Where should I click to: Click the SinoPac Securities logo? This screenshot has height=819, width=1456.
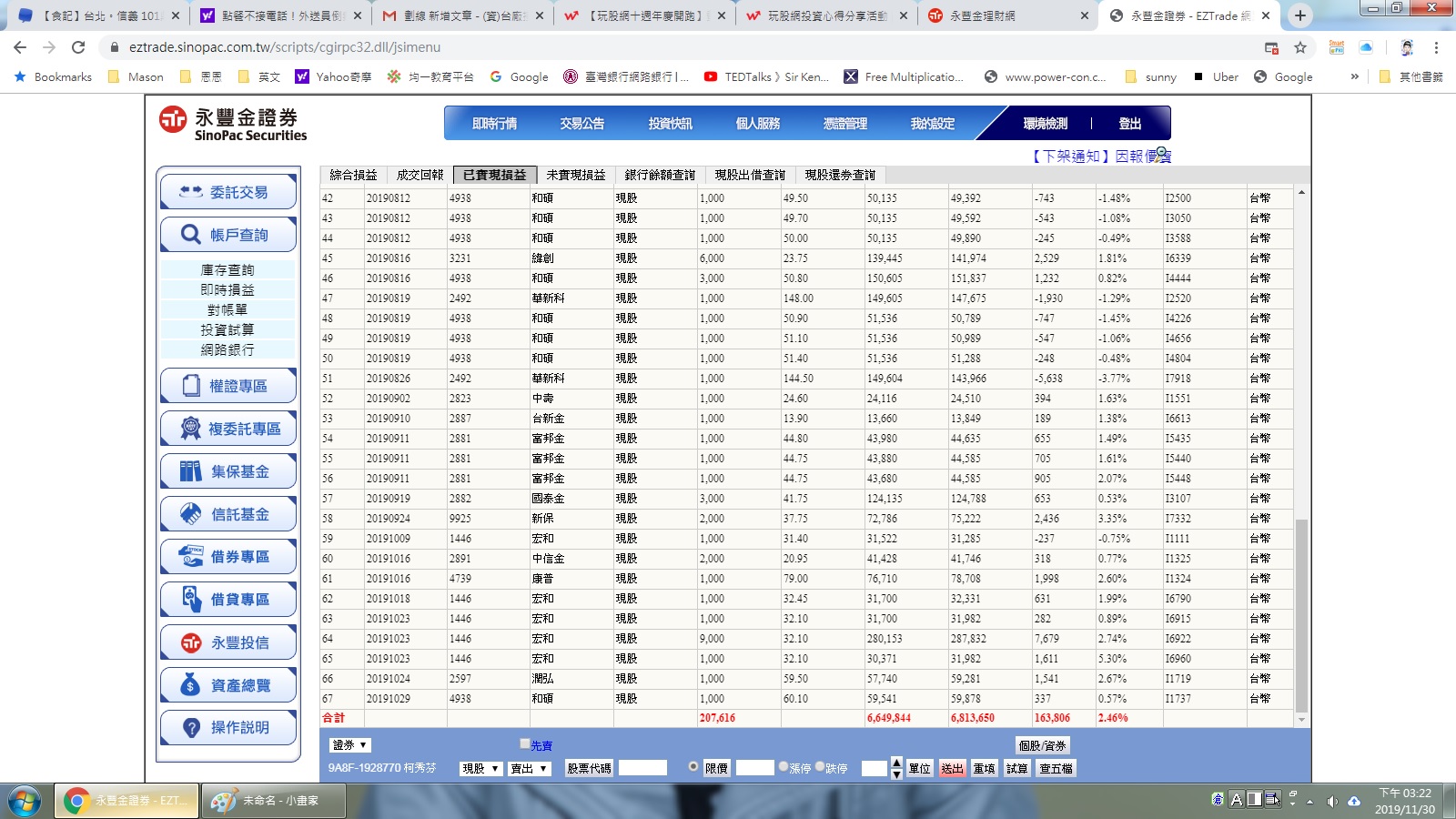pyautogui.click(x=233, y=124)
